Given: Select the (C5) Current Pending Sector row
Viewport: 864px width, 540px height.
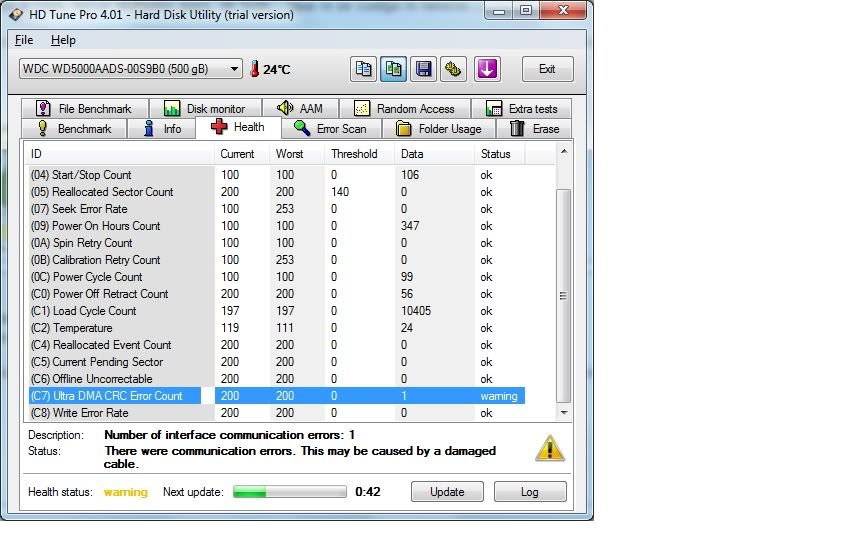Looking at the screenshot, I should [276, 362].
